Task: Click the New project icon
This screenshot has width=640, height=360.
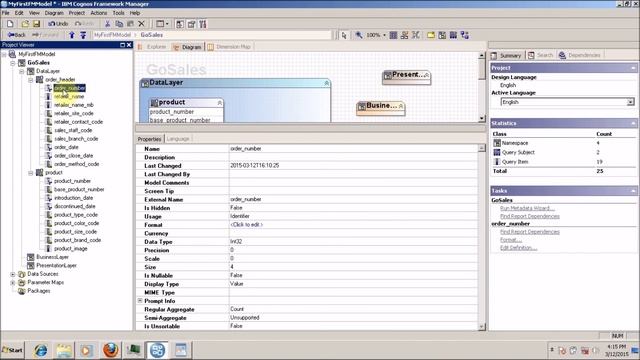Action: (x=10, y=24)
